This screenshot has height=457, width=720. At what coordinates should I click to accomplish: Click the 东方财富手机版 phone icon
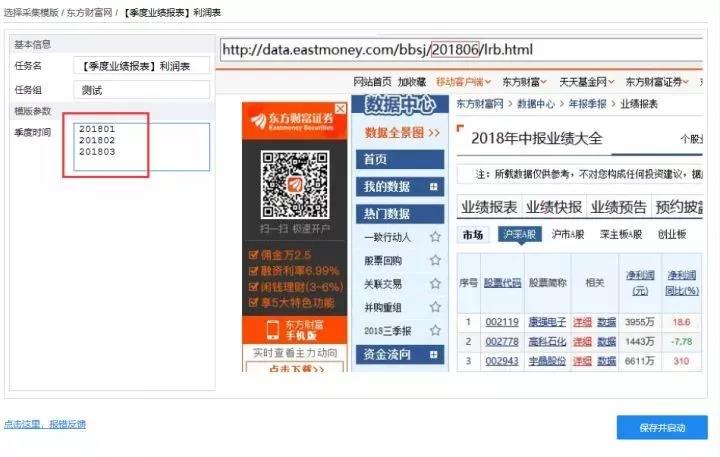pos(273,329)
